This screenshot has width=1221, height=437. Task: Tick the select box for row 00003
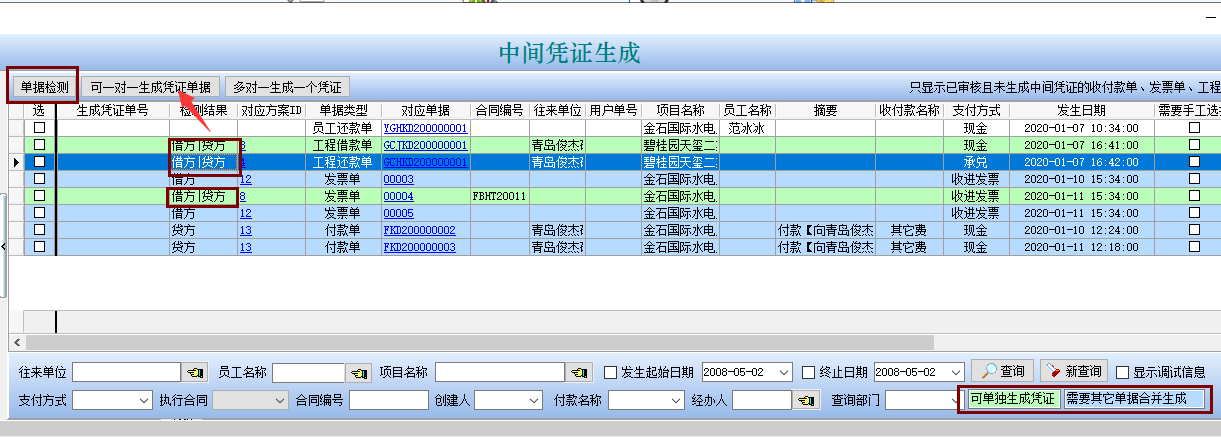40,179
